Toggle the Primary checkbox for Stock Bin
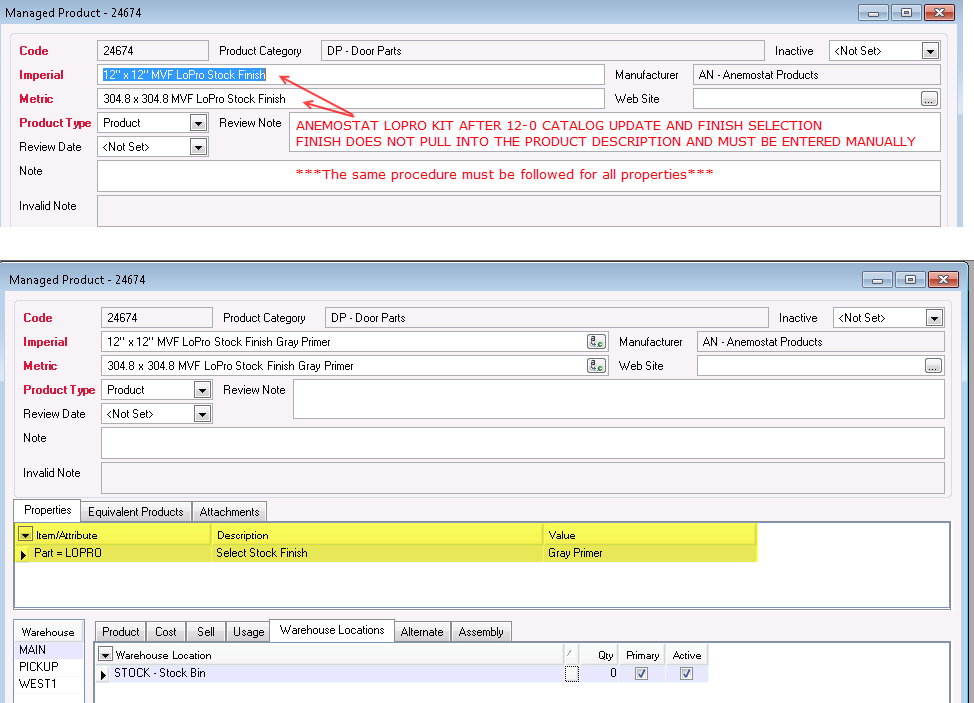This screenshot has height=703, width=974. [641, 674]
